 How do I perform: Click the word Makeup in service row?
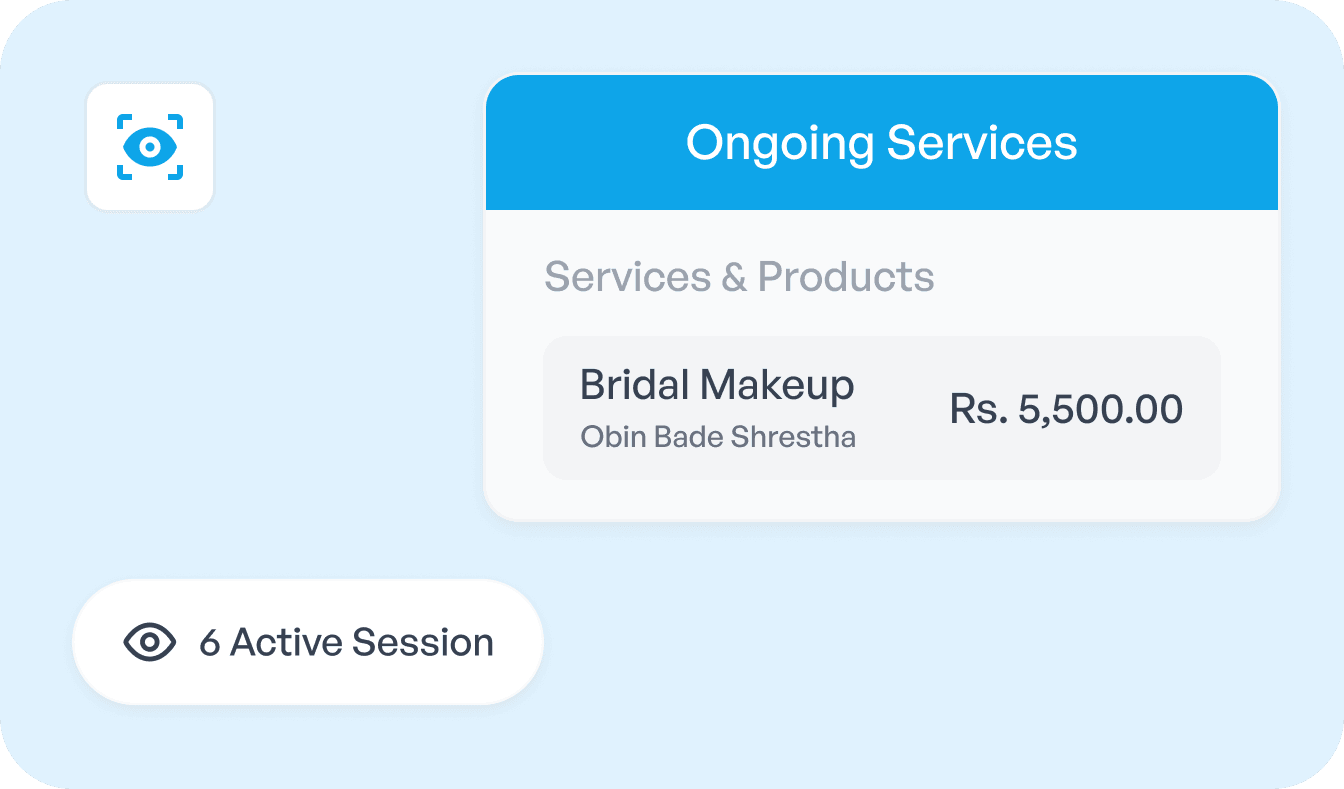(776, 385)
